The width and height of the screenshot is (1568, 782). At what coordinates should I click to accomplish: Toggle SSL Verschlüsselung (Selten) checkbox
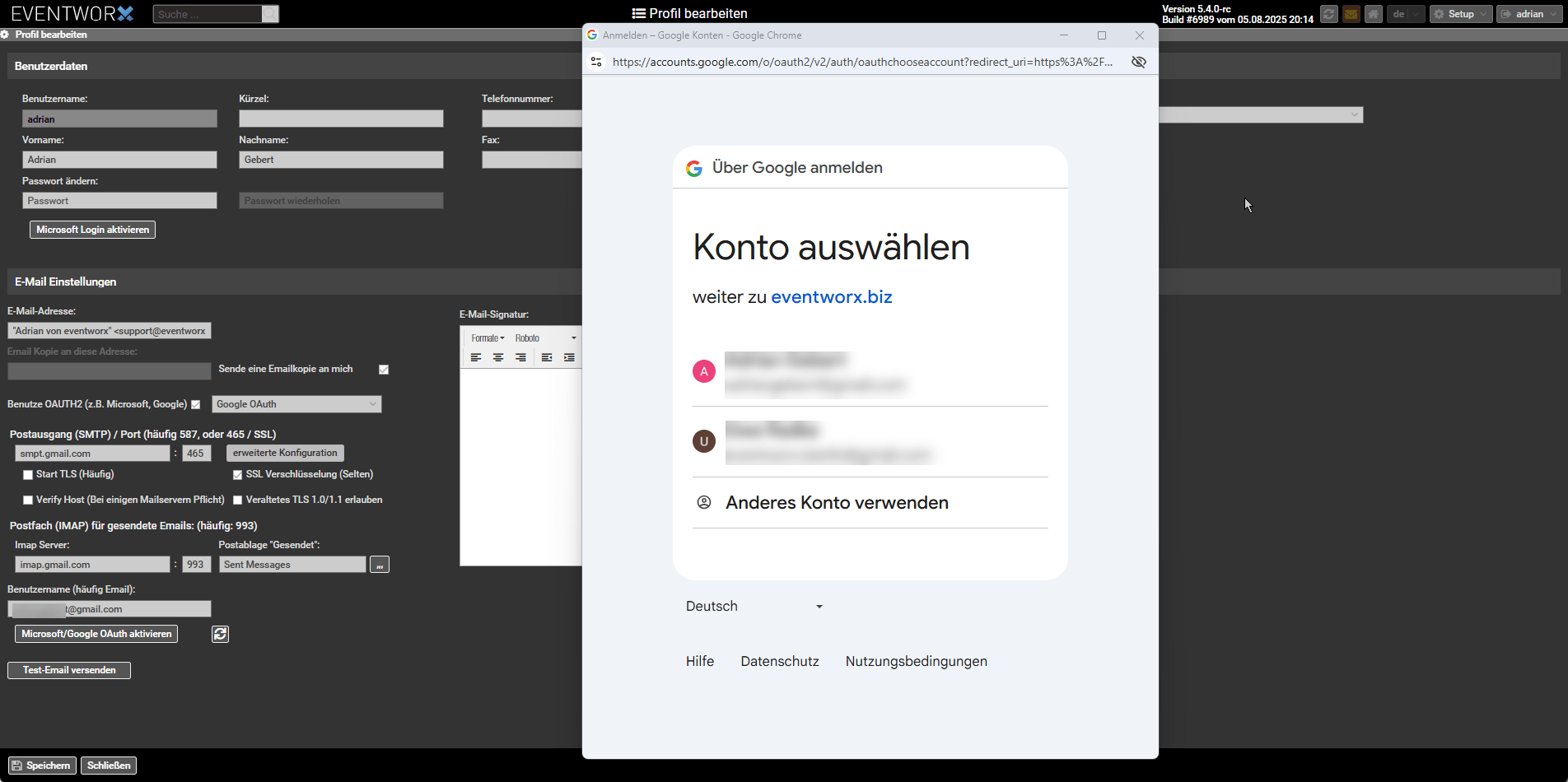(238, 475)
